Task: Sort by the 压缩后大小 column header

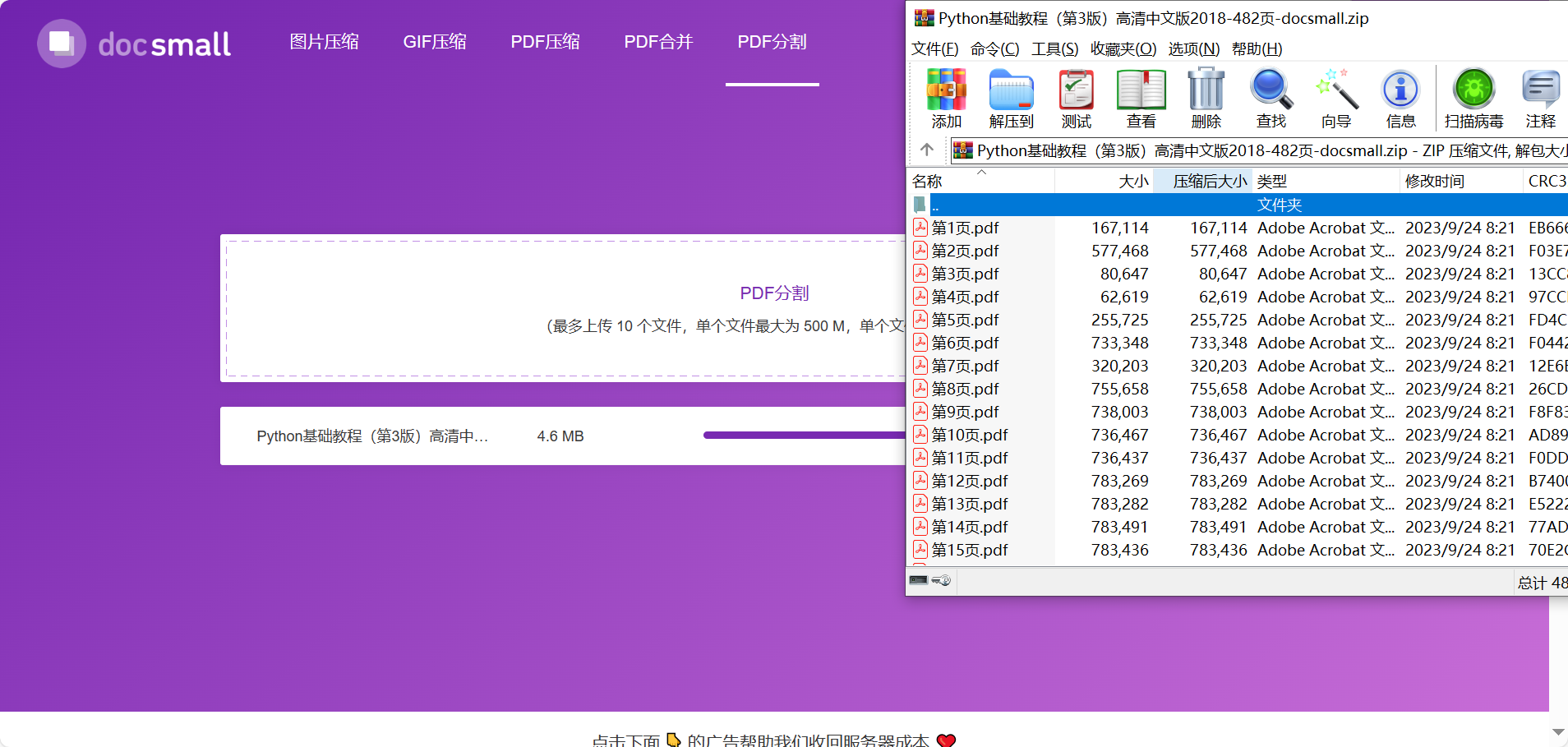Action: pyautogui.click(x=1208, y=181)
